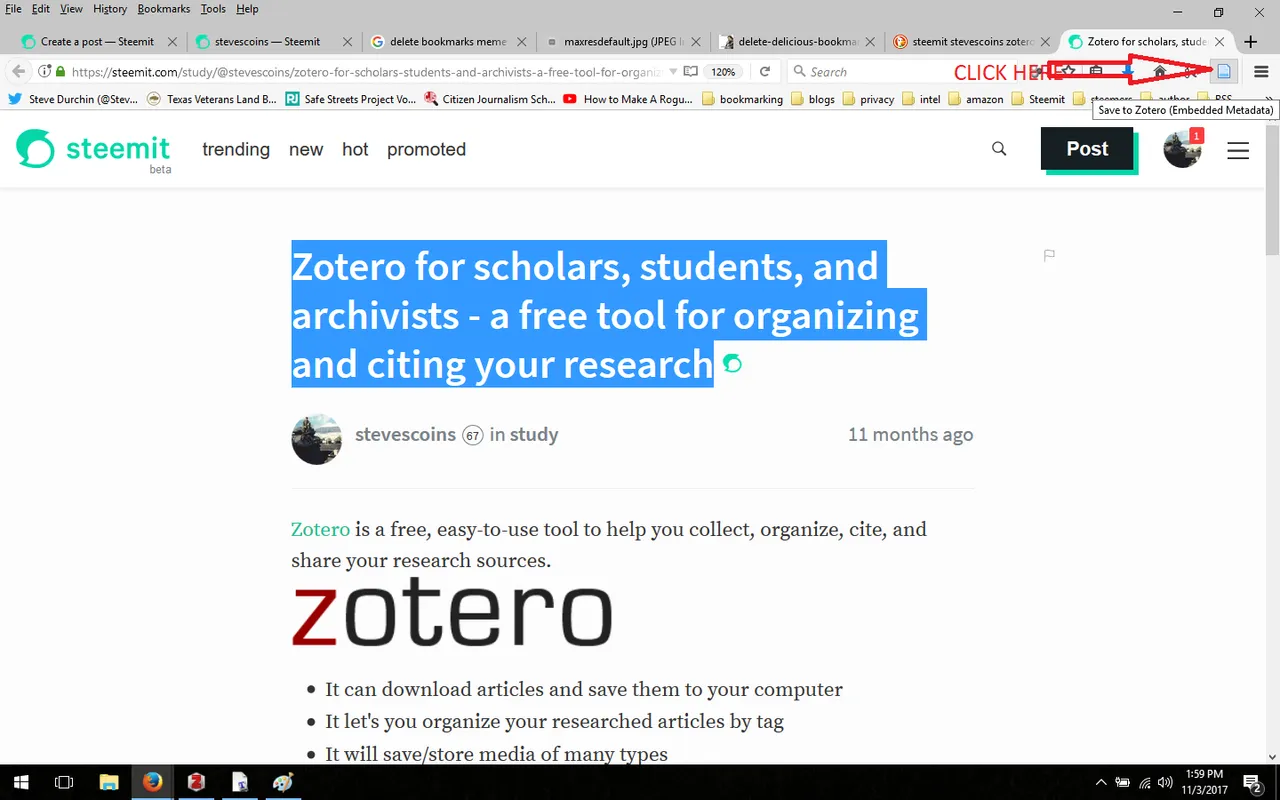
Task: Open the Firefox hamburger menu
Action: tap(1260, 72)
